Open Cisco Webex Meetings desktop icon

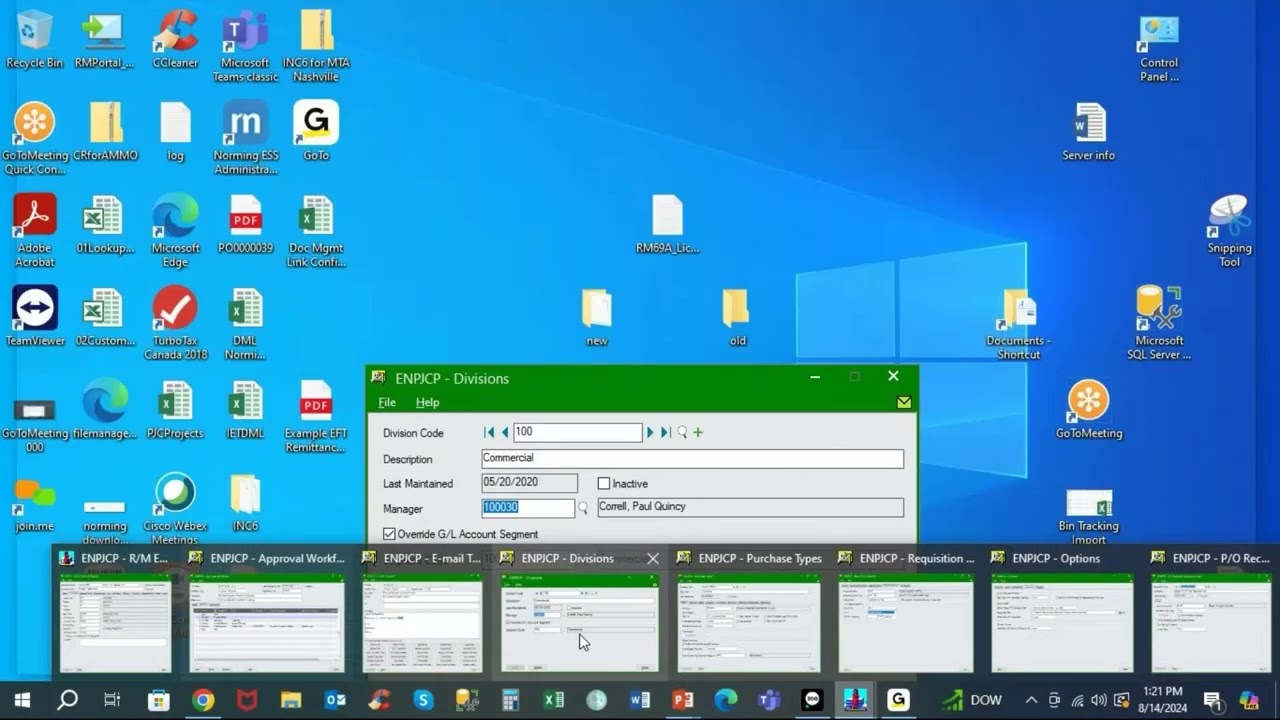click(x=175, y=509)
